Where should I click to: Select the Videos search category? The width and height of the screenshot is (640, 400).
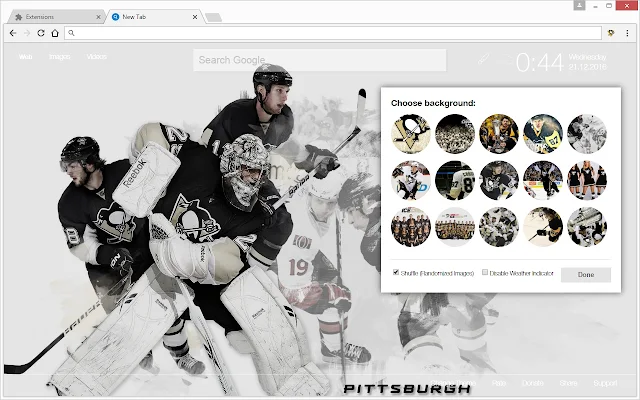point(96,57)
